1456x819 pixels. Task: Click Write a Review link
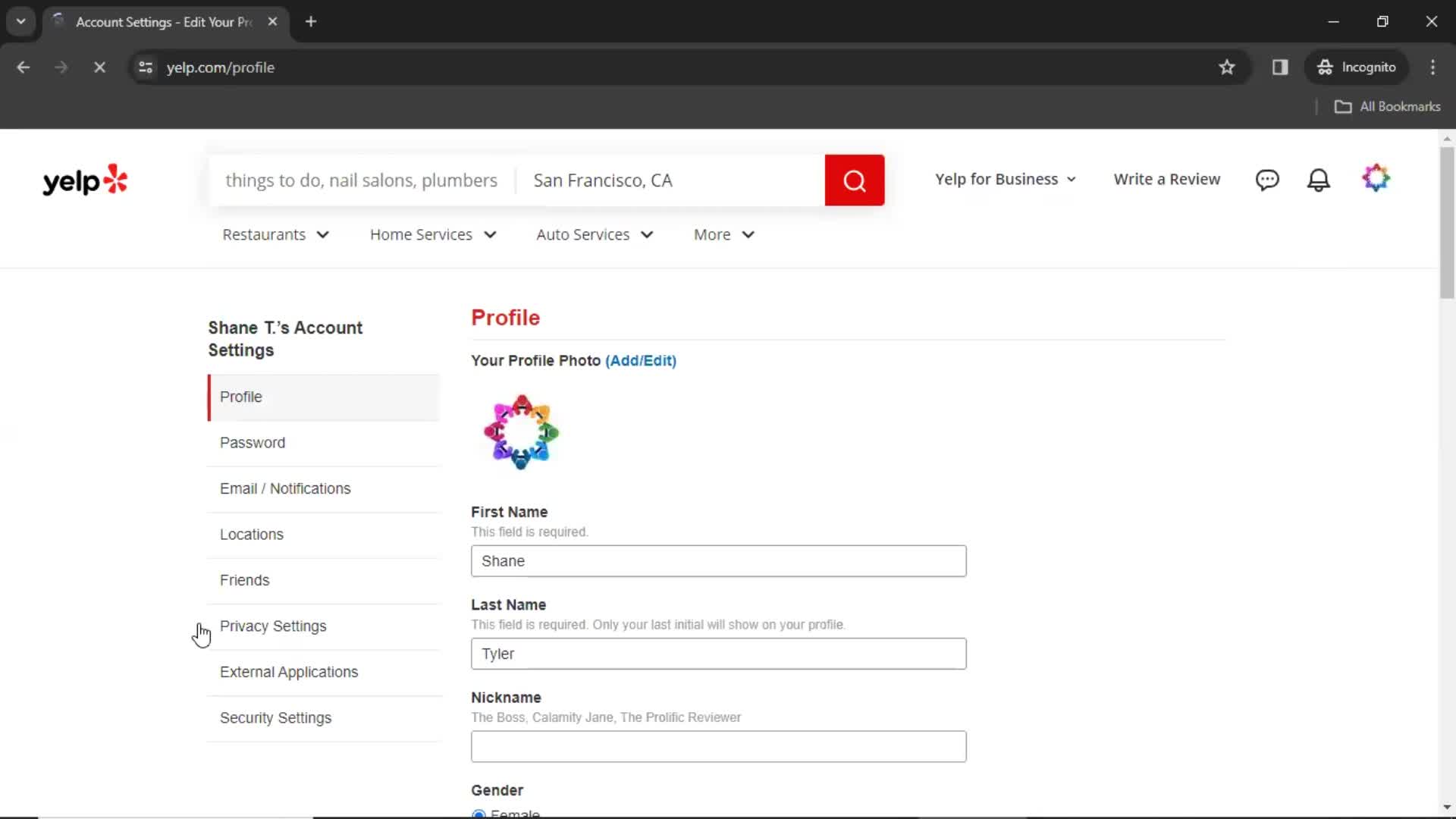(x=1166, y=180)
